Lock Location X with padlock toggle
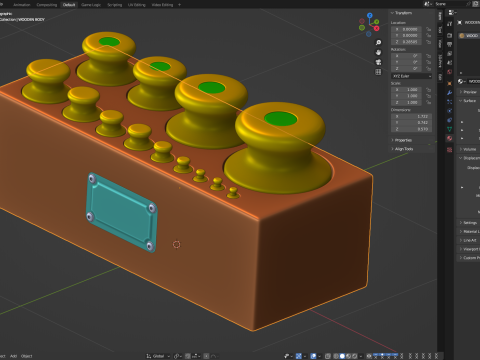The image size is (480, 360). point(429,29)
